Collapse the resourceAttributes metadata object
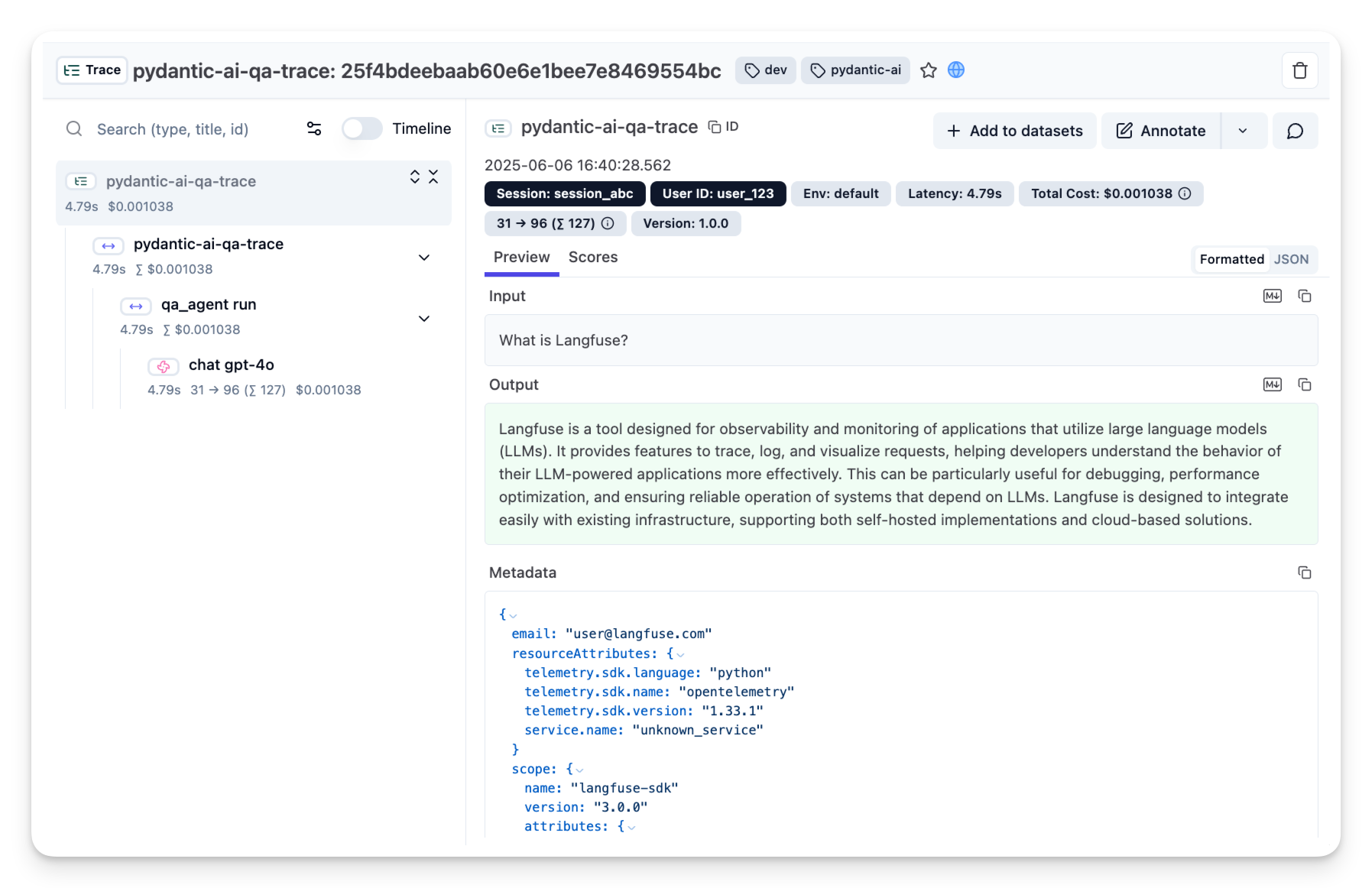This screenshot has width=1372, height=888. tap(680, 655)
